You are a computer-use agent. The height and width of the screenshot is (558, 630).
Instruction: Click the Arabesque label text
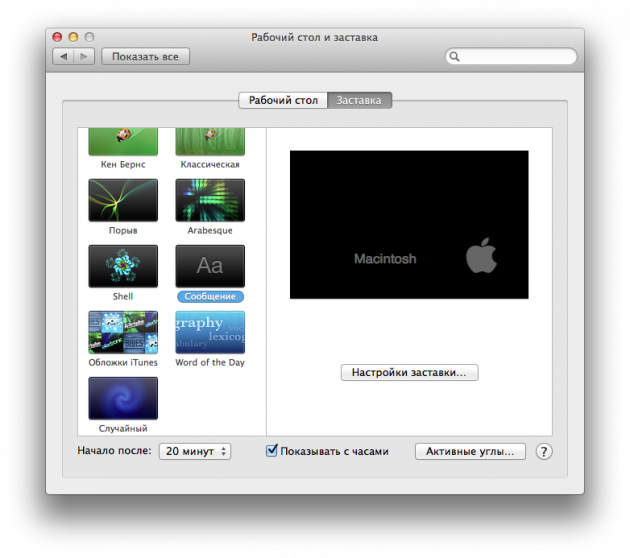(210, 231)
